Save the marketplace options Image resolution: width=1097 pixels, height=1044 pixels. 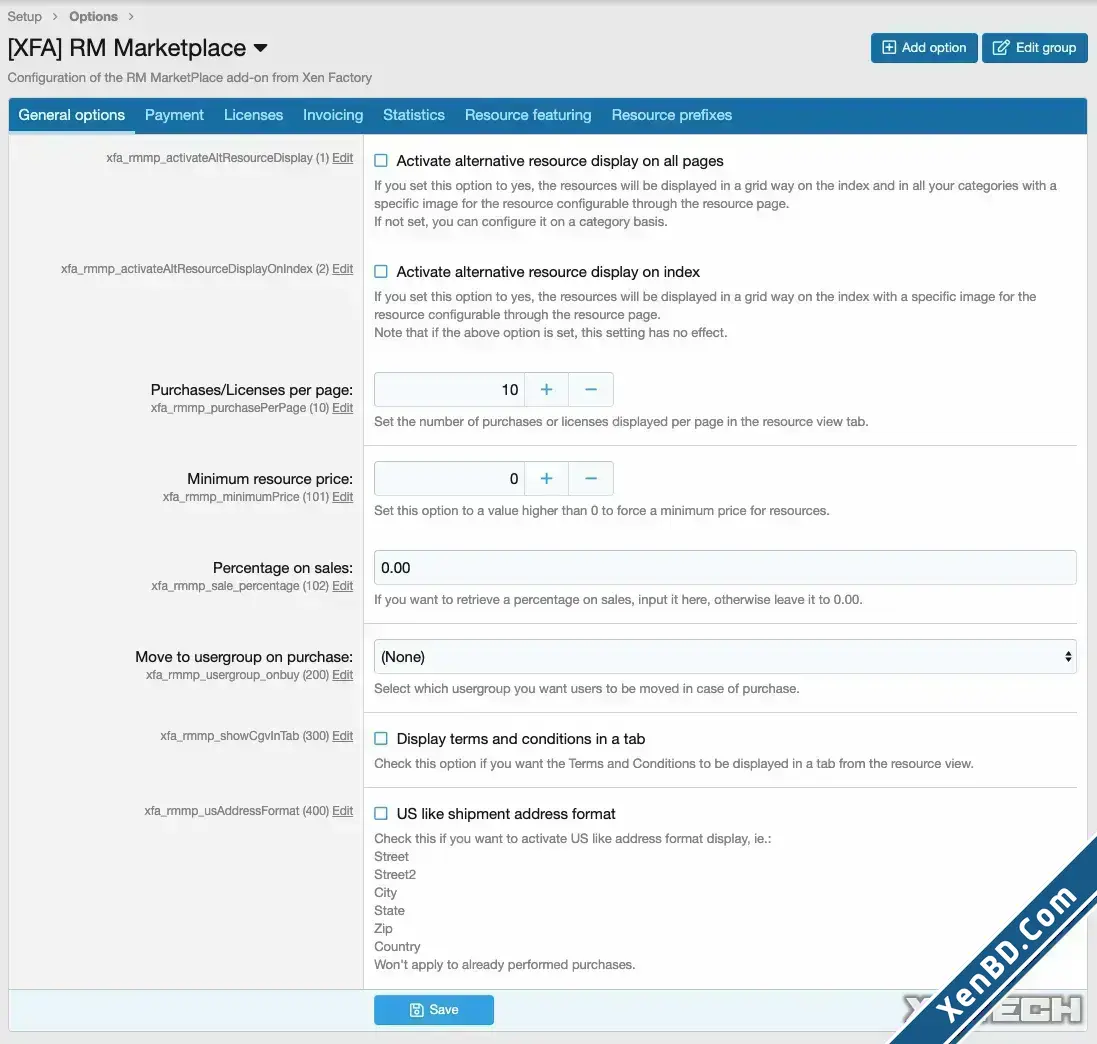(434, 1010)
